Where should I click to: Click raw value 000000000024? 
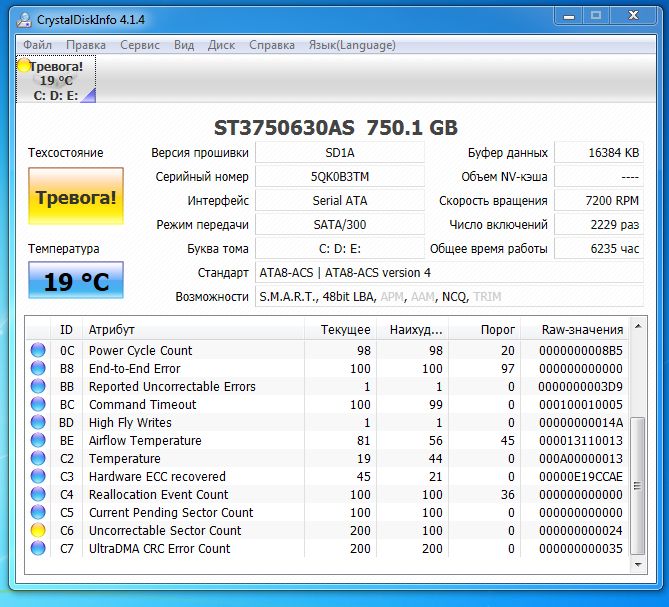coord(581,530)
